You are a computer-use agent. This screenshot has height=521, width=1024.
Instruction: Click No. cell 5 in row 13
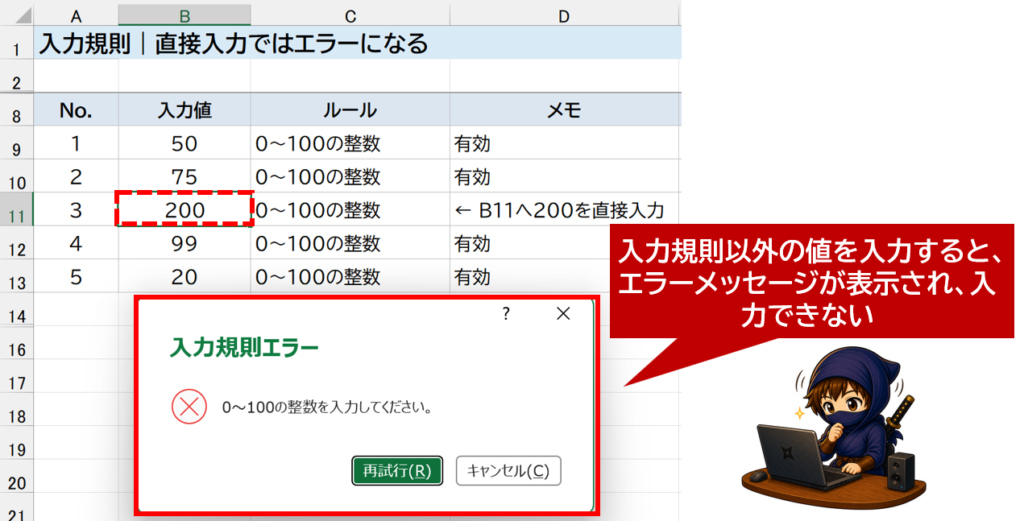(76, 276)
